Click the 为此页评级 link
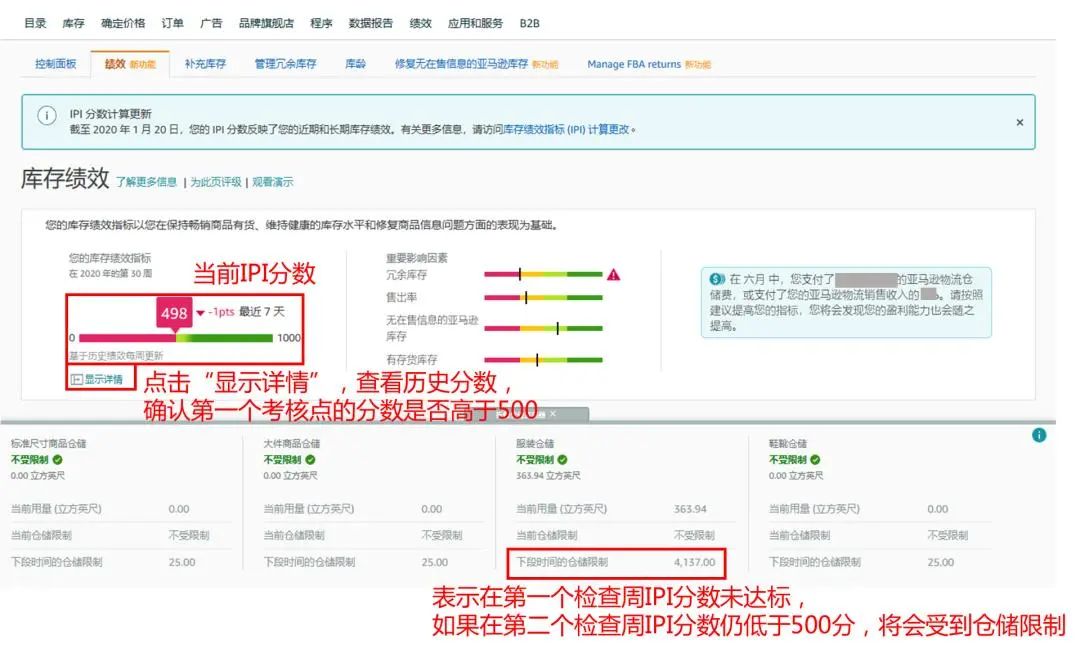Viewport: 1080px width, 653px height. coord(216,182)
